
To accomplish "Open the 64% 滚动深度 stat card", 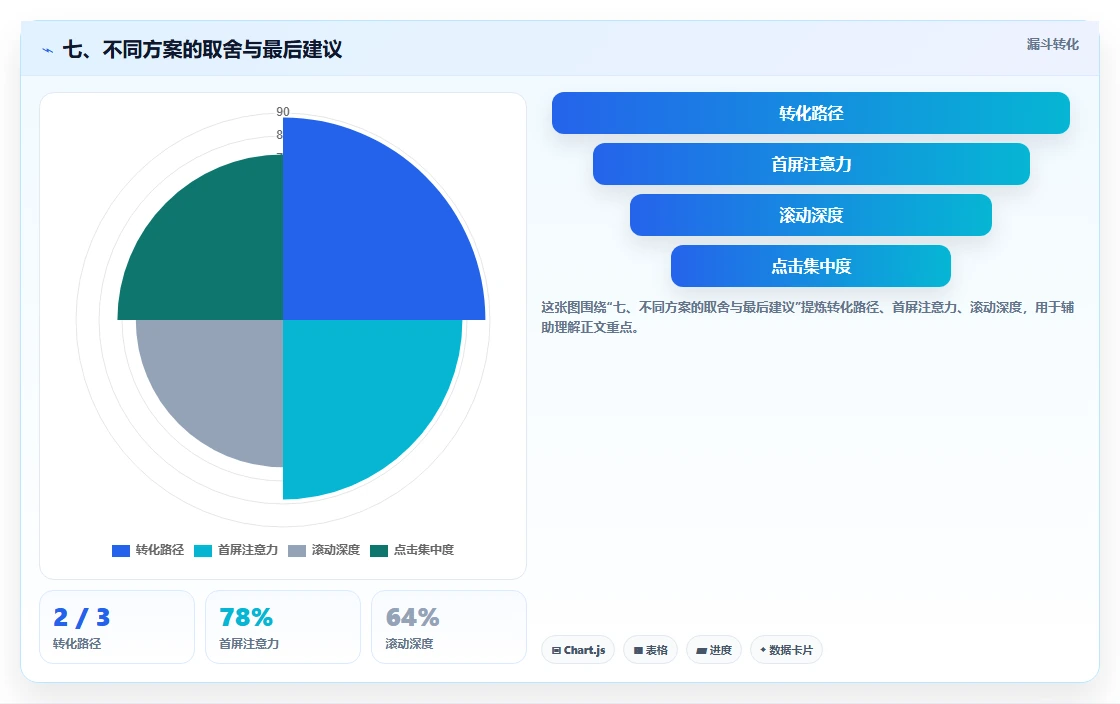I will tap(449, 627).
